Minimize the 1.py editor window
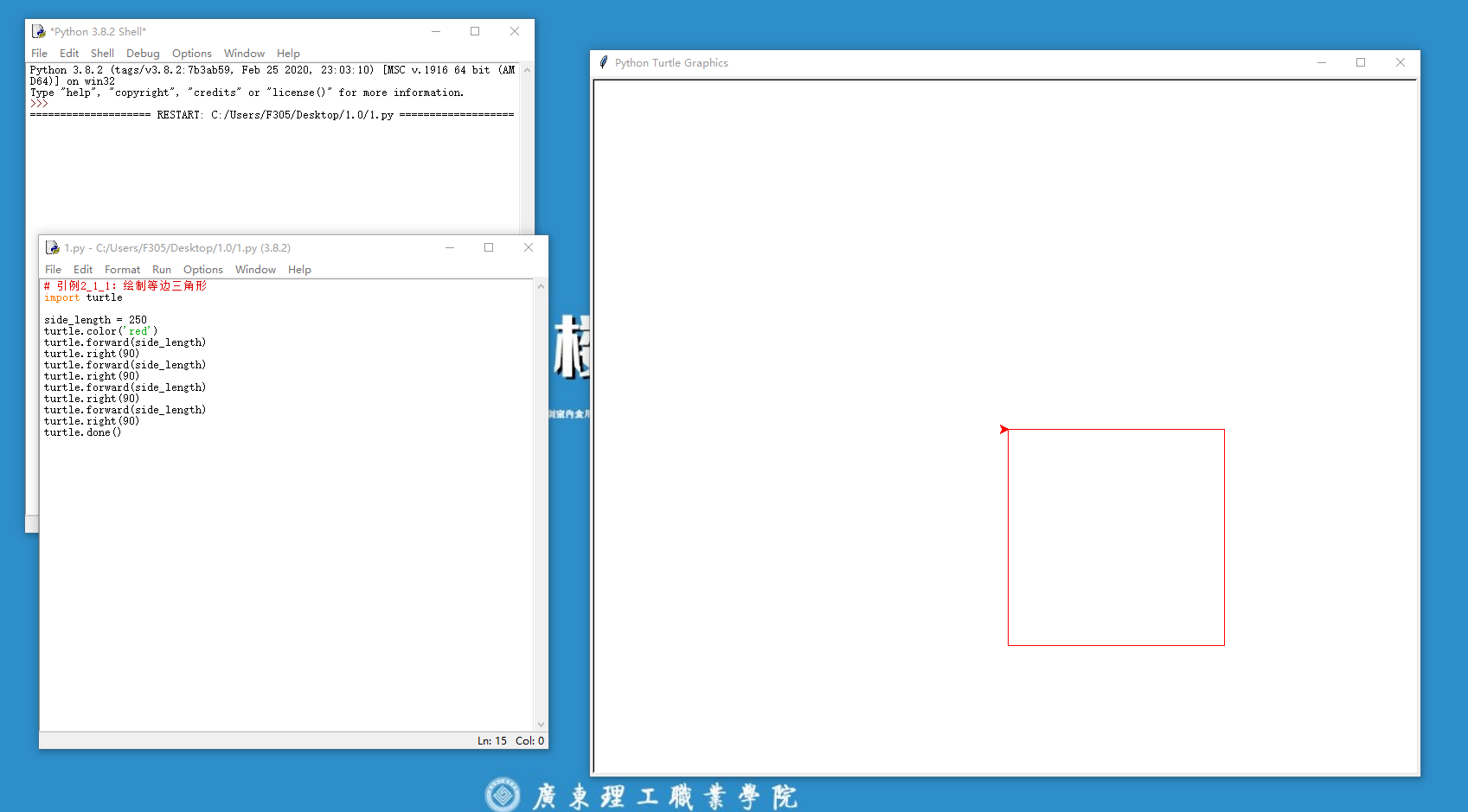Viewport: 1468px width, 812px height. pos(450,247)
